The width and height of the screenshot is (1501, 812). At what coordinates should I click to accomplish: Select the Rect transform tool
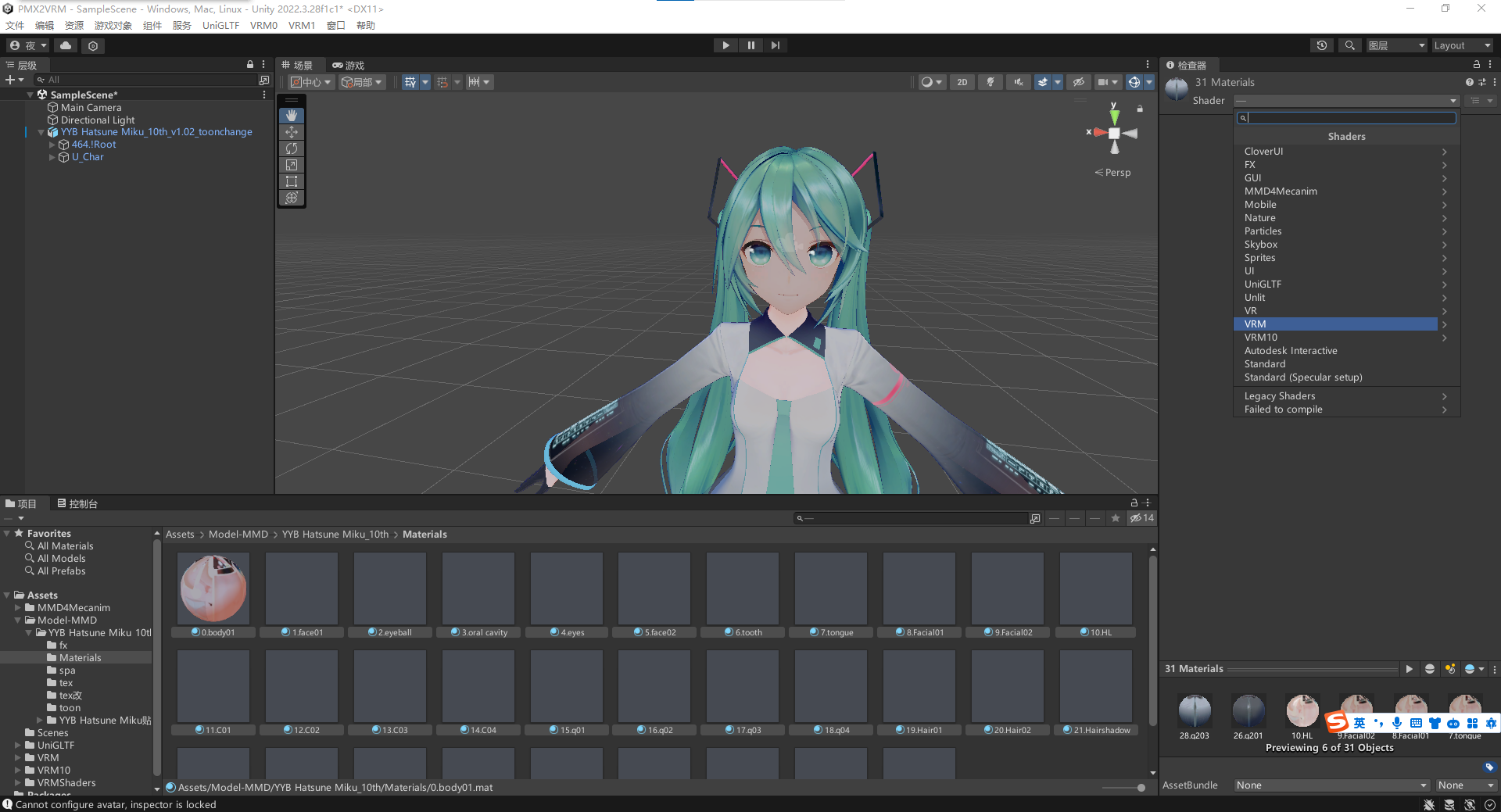(x=292, y=181)
